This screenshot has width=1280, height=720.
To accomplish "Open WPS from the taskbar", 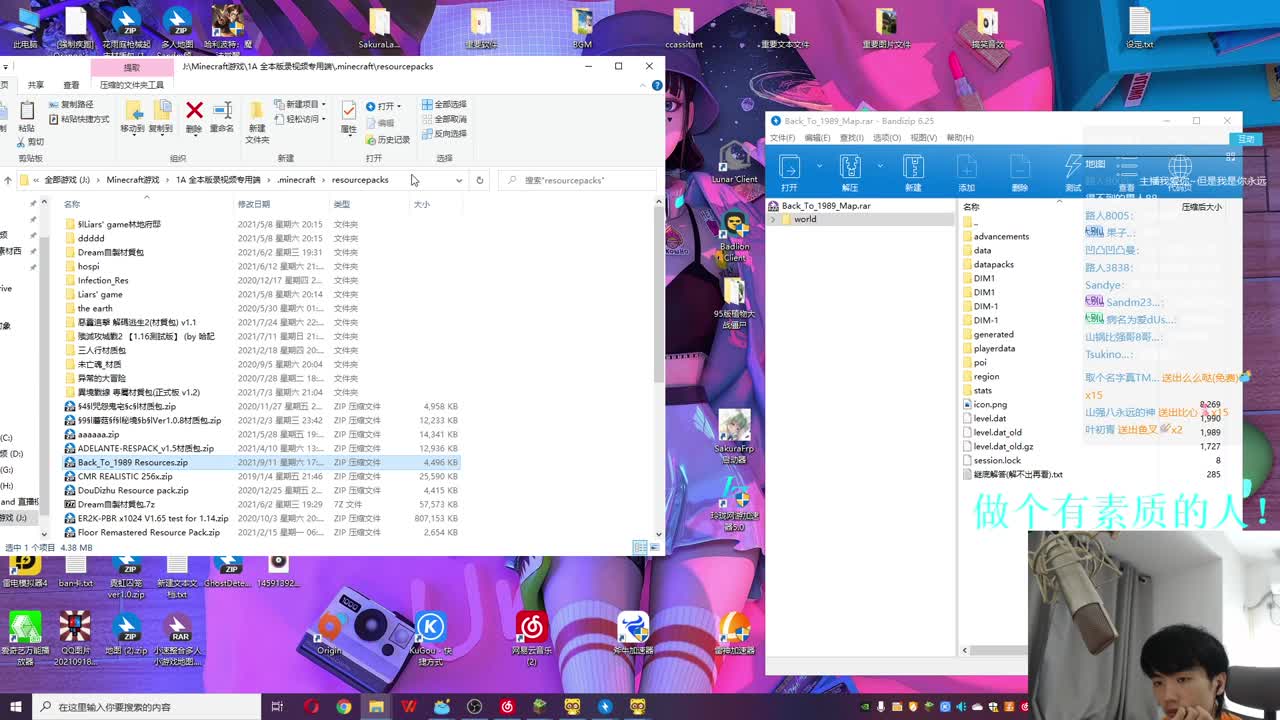I will (409, 707).
